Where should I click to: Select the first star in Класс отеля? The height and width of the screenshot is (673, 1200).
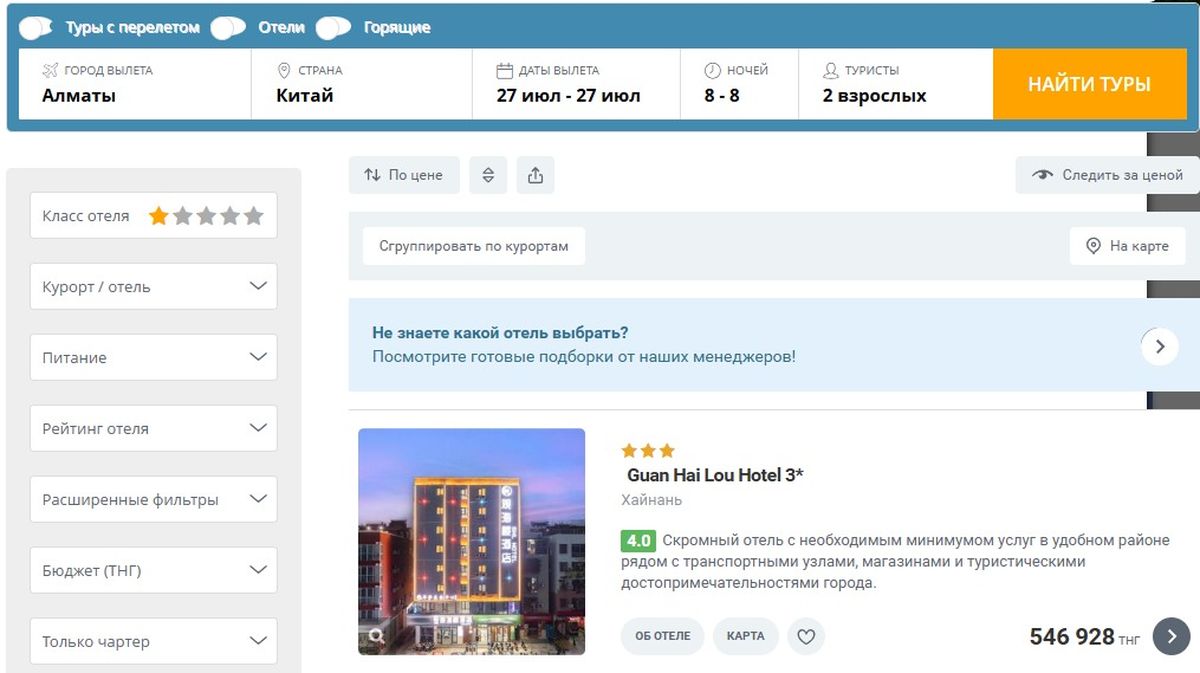click(x=158, y=215)
